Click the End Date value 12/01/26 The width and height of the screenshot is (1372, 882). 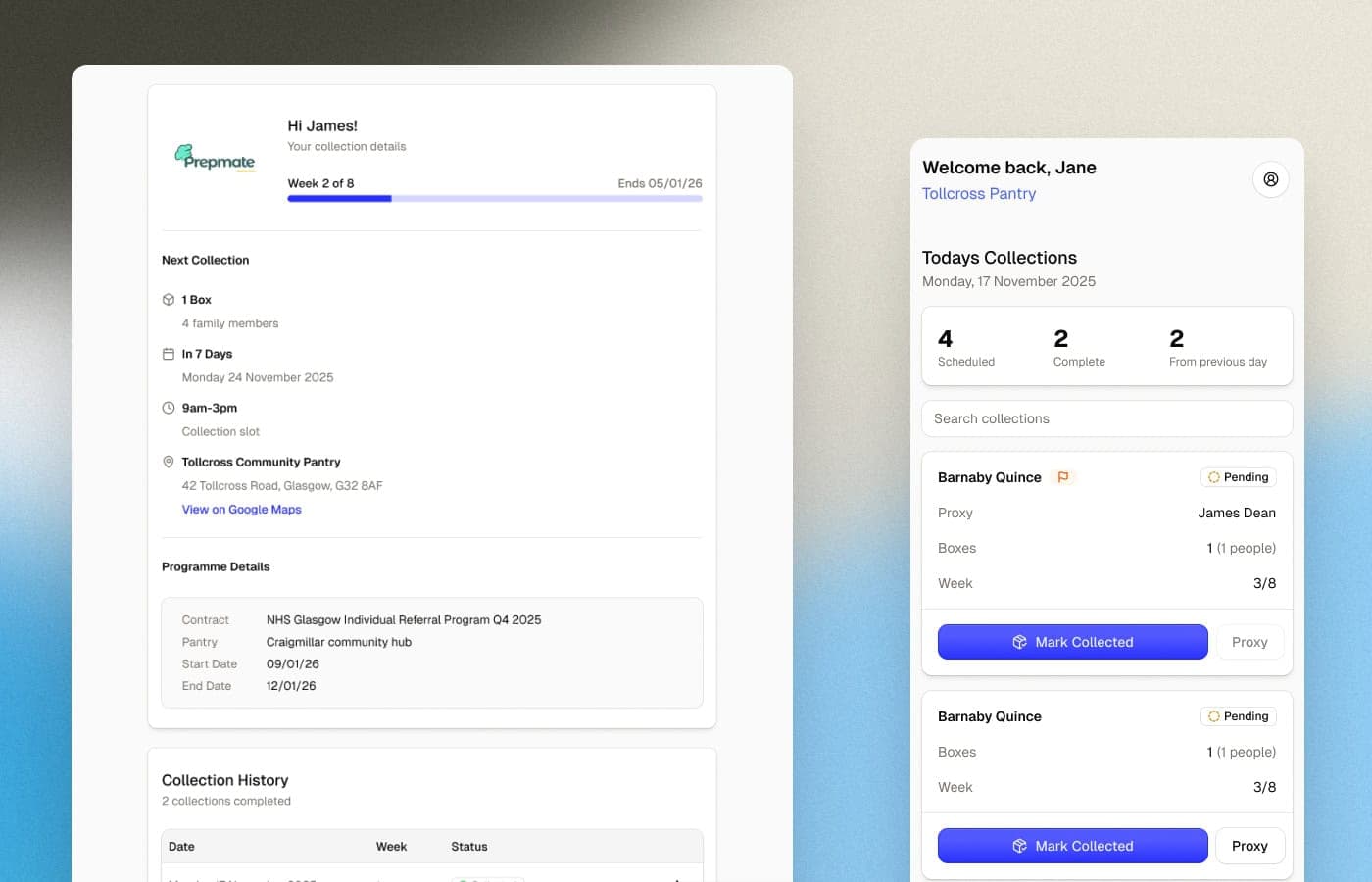[291, 686]
